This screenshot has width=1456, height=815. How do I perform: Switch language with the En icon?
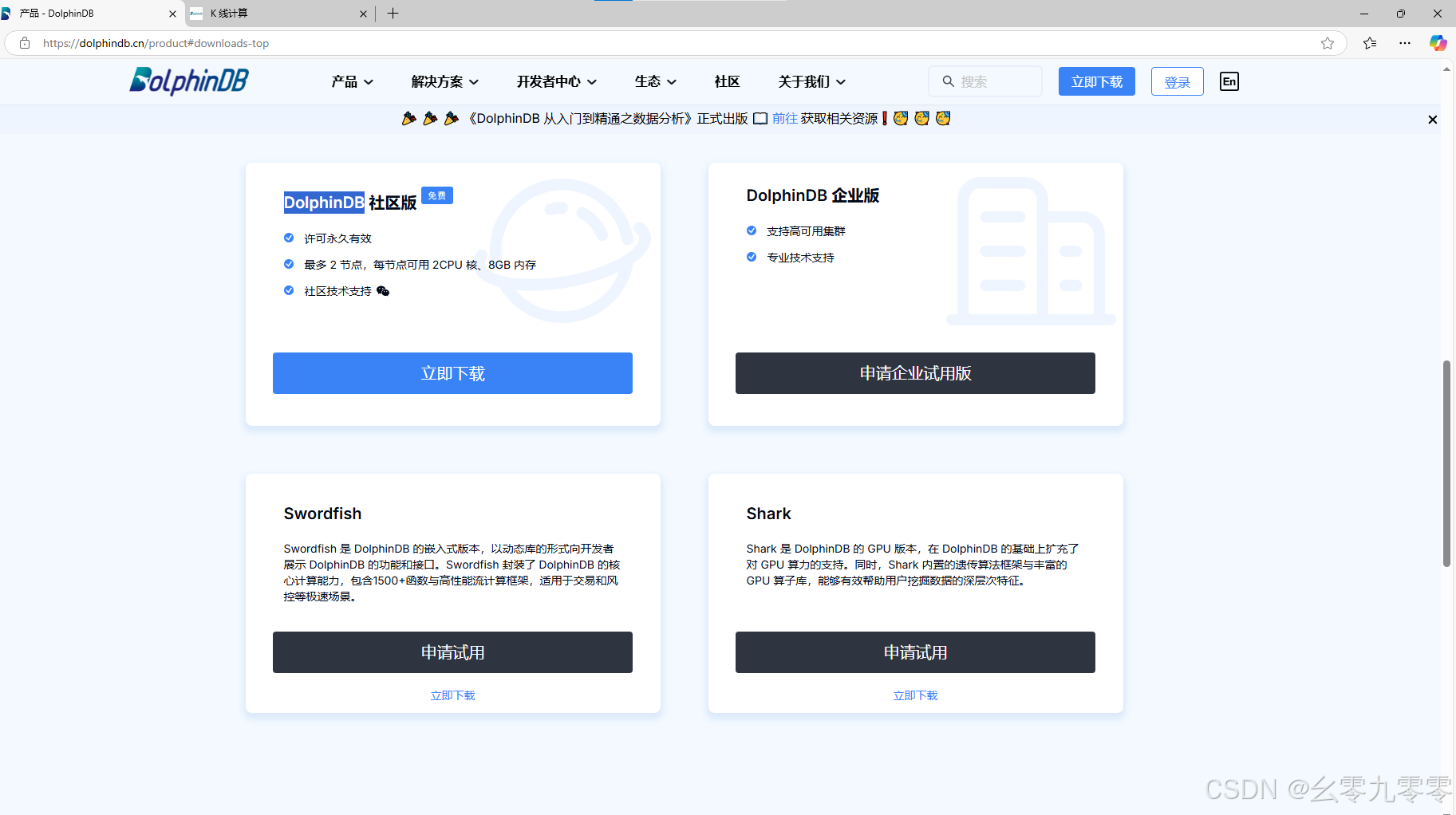1229,81
